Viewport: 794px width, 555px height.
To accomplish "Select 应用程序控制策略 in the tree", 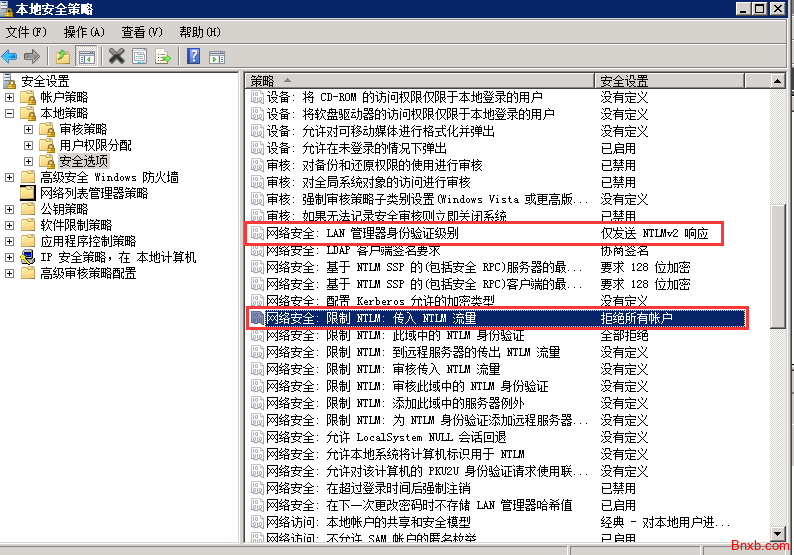I will [x=88, y=241].
